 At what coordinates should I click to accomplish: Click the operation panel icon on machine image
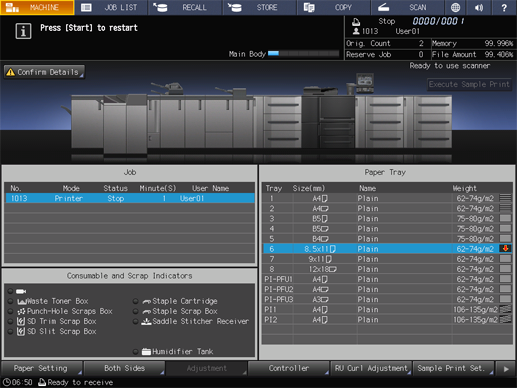pyautogui.click(x=365, y=81)
